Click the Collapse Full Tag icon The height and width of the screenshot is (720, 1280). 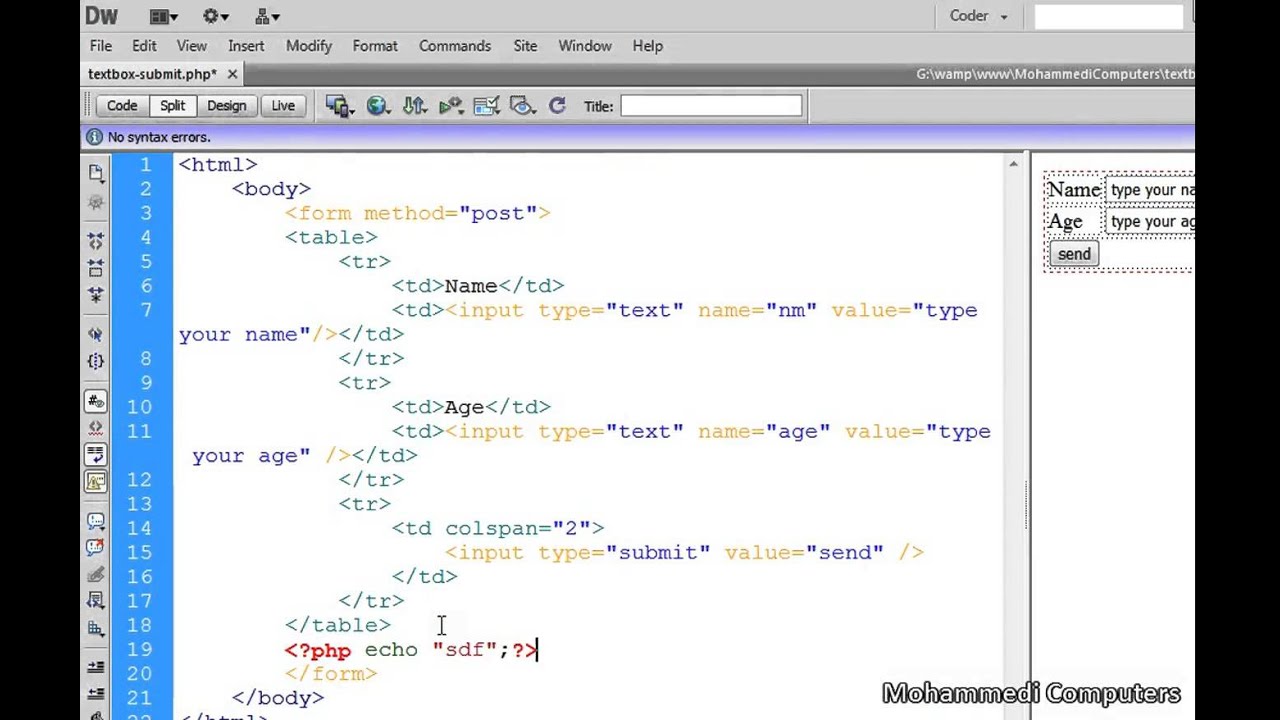96,241
